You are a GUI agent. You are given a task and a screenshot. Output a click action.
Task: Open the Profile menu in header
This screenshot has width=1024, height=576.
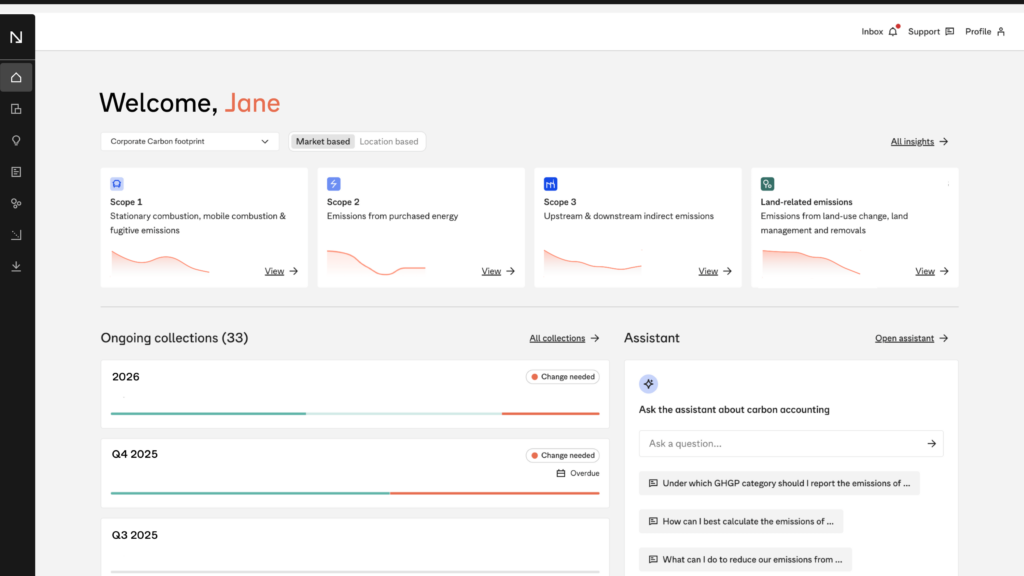pos(984,32)
